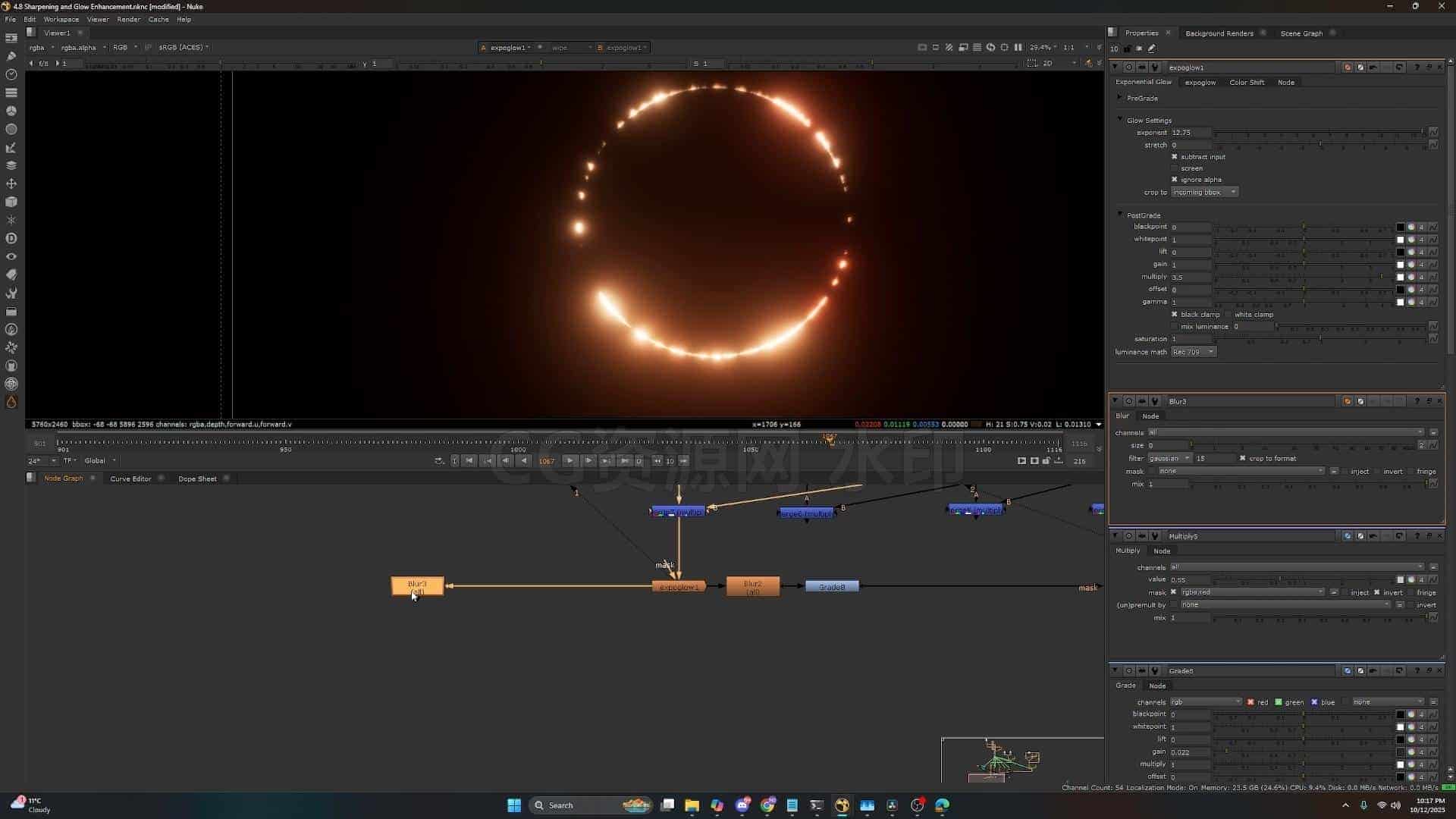The image size is (1456, 819).
Task: Open the Render menu
Action: pyautogui.click(x=128, y=19)
